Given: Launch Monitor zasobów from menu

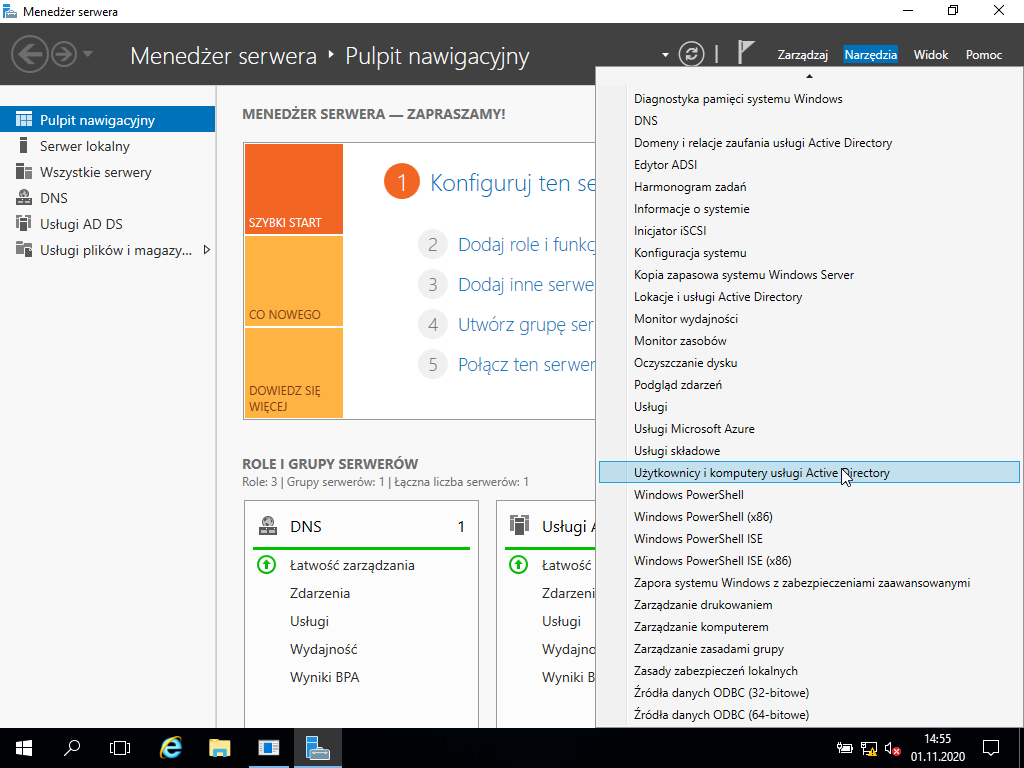Looking at the screenshot, I should click(809, 341).
